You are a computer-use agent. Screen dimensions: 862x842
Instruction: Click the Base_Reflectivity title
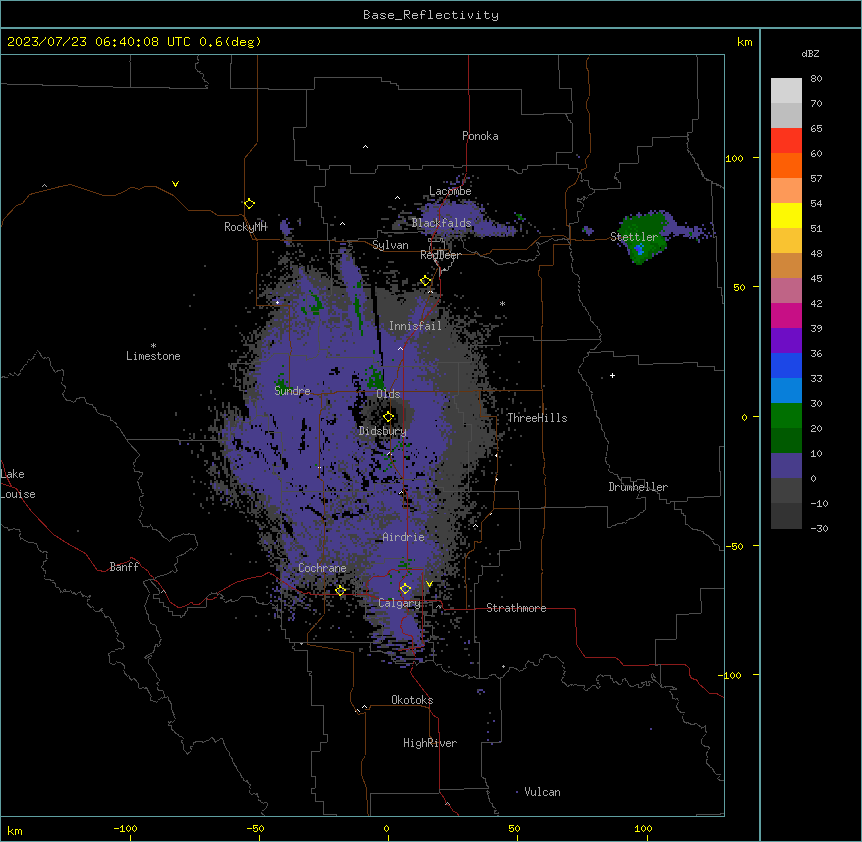click(x=431, y=15)
